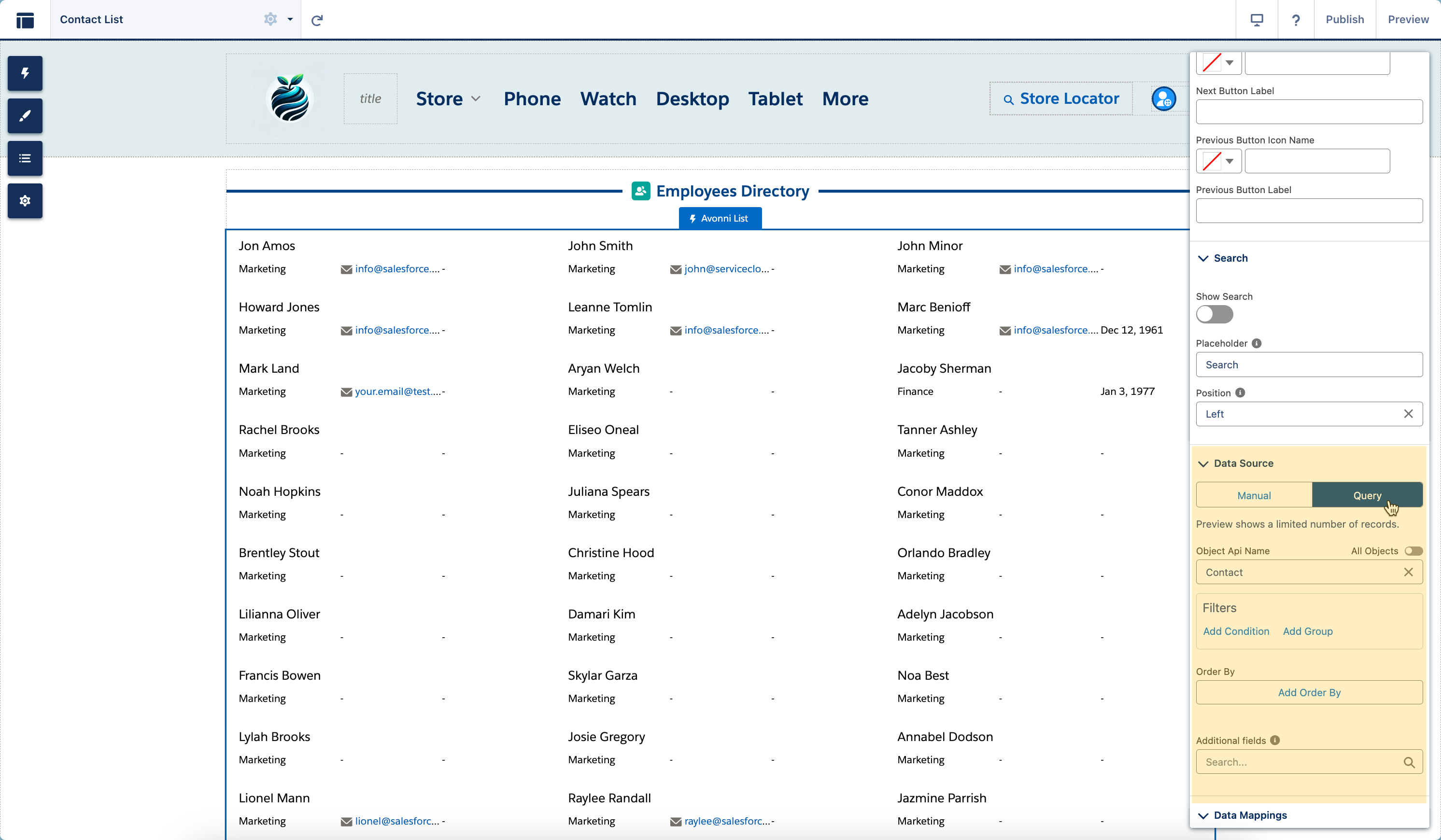Viewport: 1441px width, 840px height.
Task: Enable the Show Search toggle
Action: coord(1214,314)
